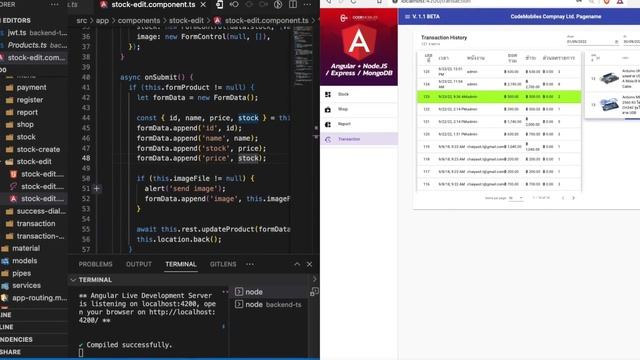Viewport: 640px width, 360px height.
Task: Open Transaction in the app sidebar
Action: [x=359, y=139]
